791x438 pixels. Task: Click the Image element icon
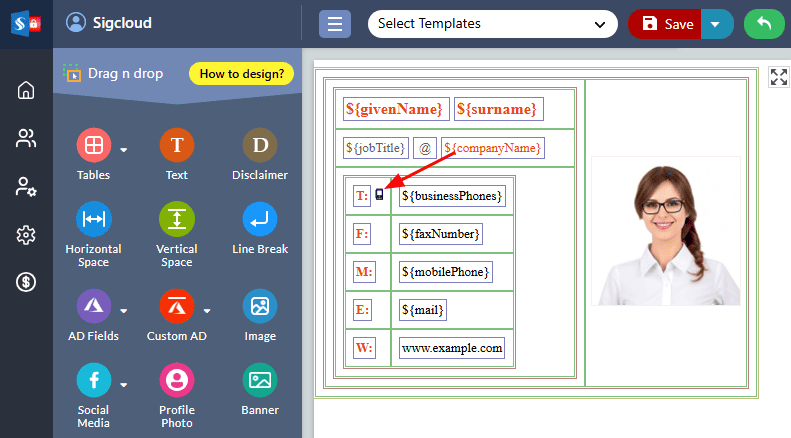tap(259, 307)
